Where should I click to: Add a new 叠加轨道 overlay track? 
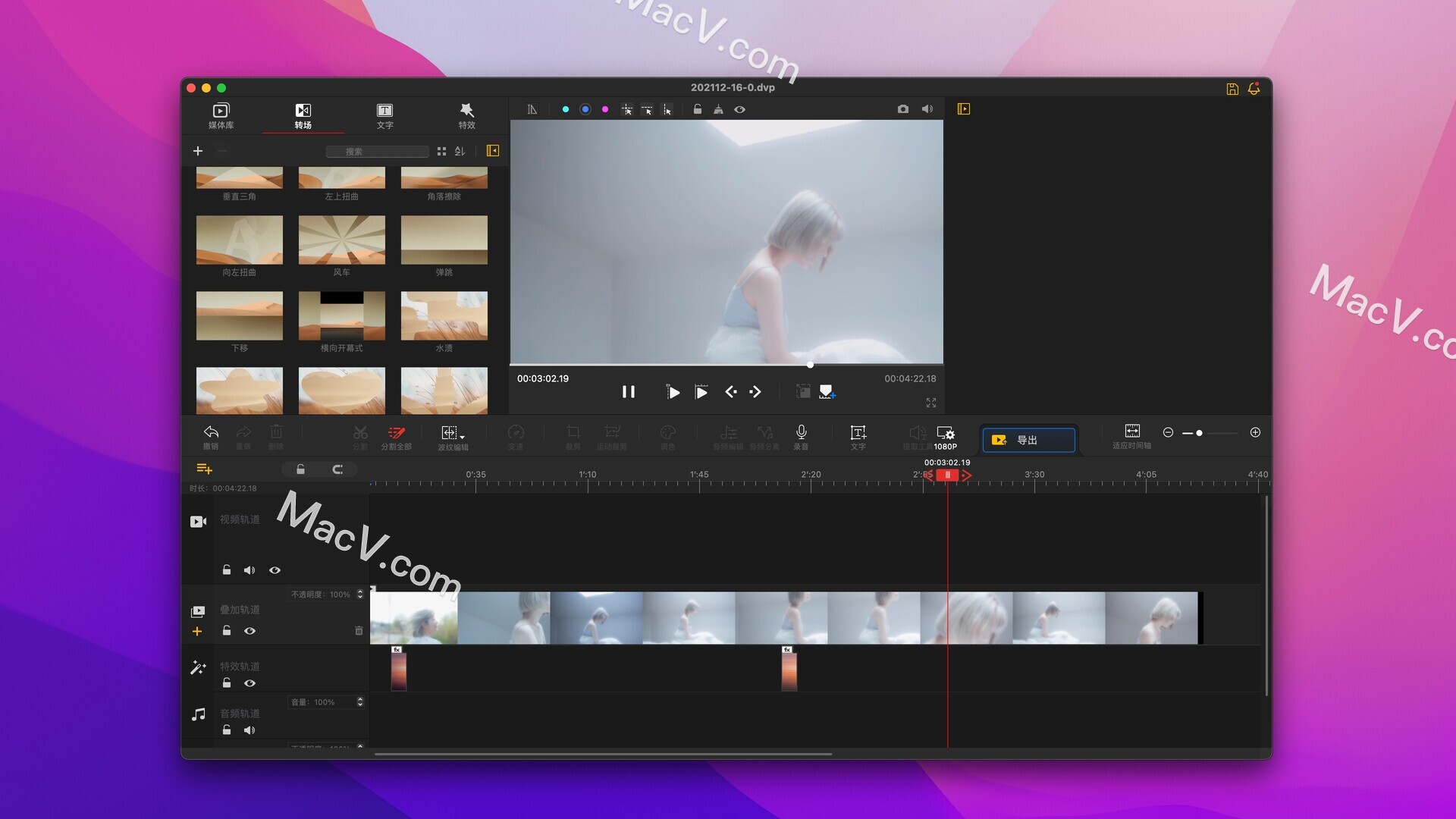[x=197, y=632]
